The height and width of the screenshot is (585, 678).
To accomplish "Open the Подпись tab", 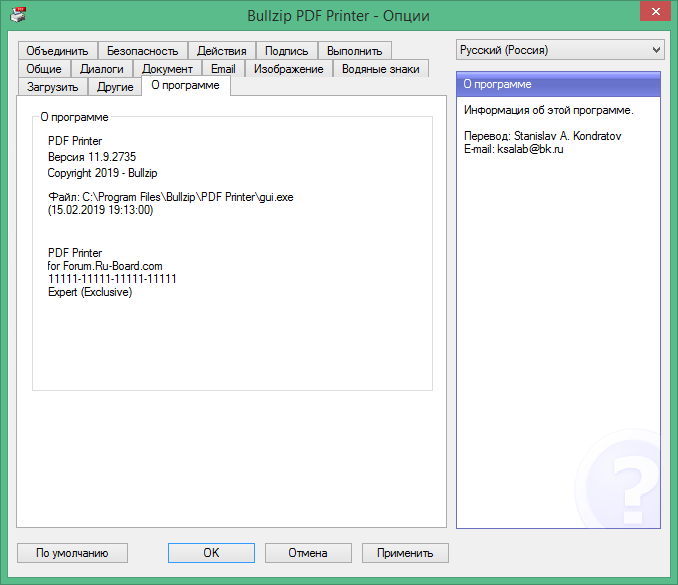I will pos(287,51).
